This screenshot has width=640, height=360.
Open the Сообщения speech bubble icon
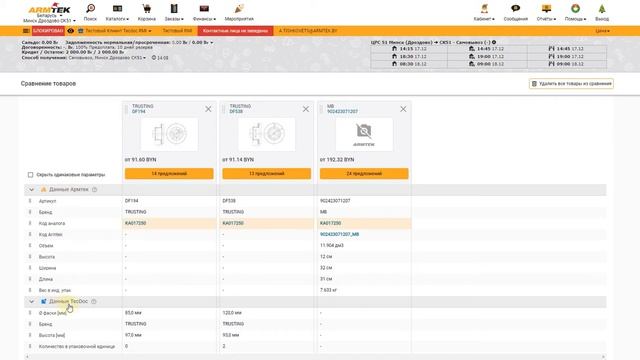(516, 9)
